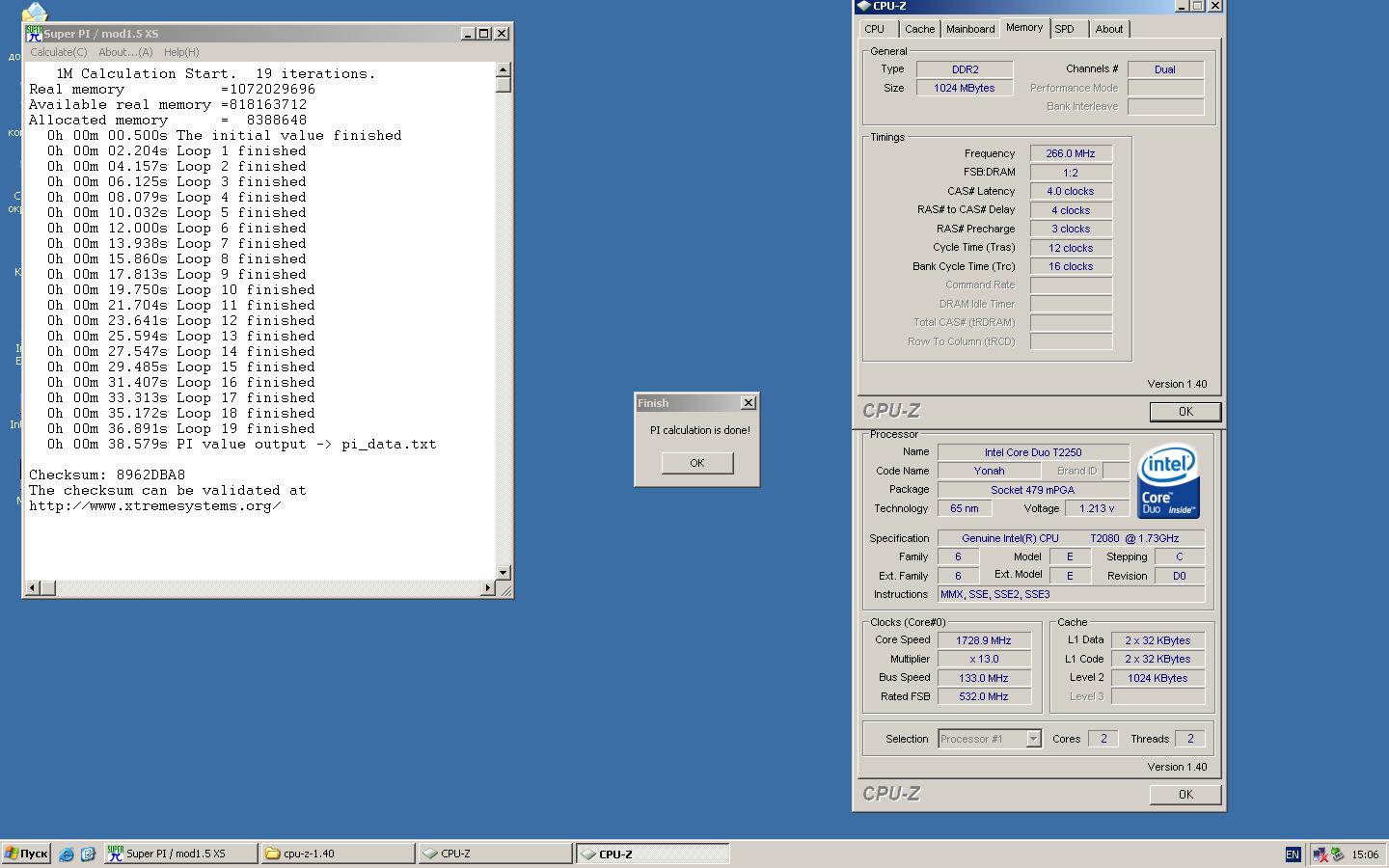1389x868 pixels.
Task: Open the About...(A) menu in Super PI
Action: tap(125, 52)
